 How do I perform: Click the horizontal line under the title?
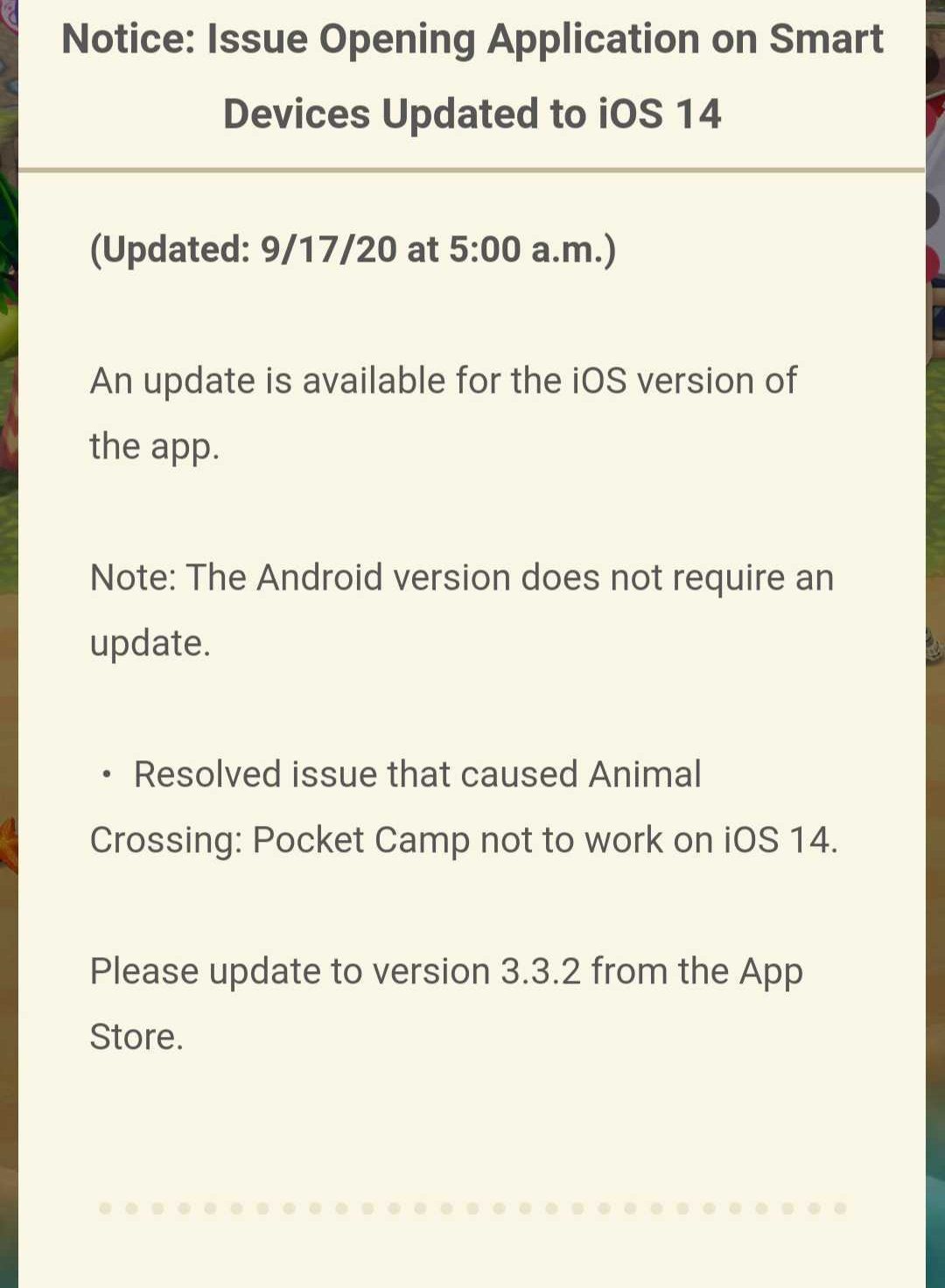point(472,169)
